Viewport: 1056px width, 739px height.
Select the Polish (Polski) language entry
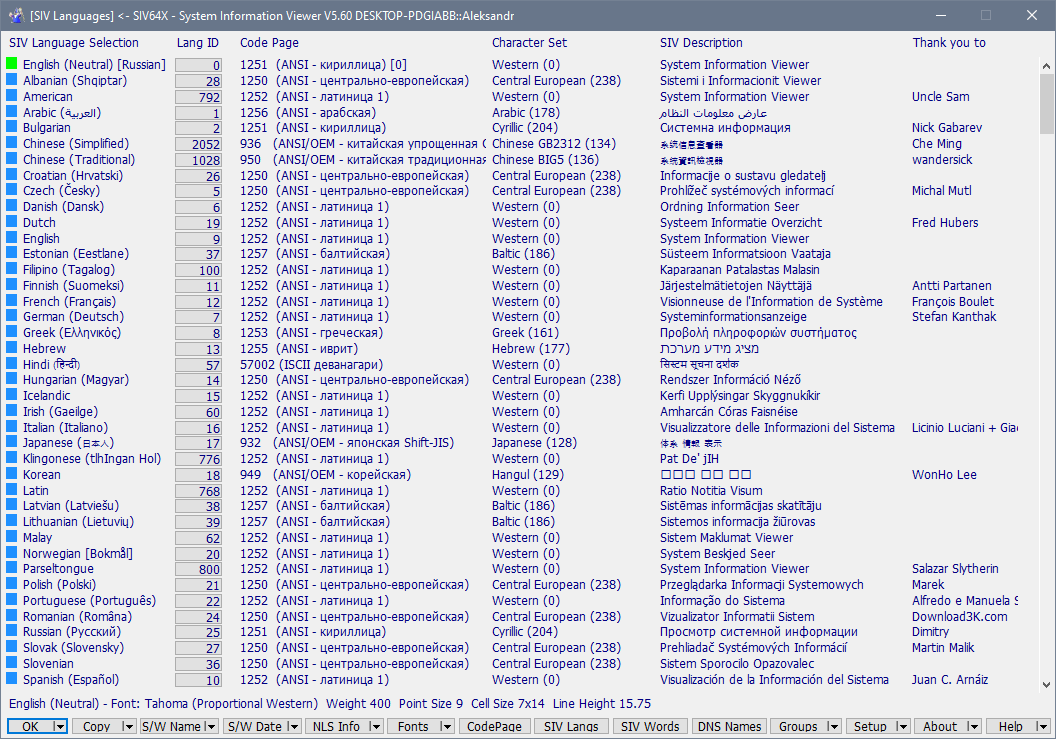pyautogui.click(x=59, y=585)
